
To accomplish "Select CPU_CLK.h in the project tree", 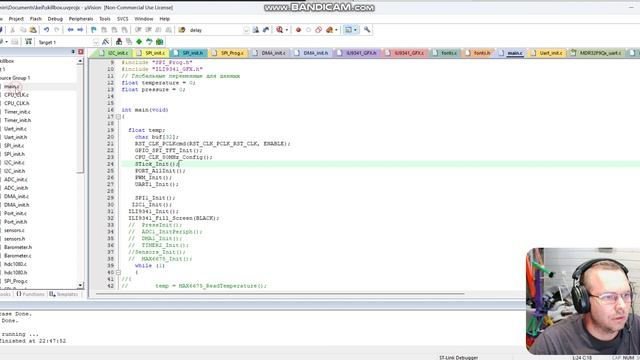I will coord(17,103).
